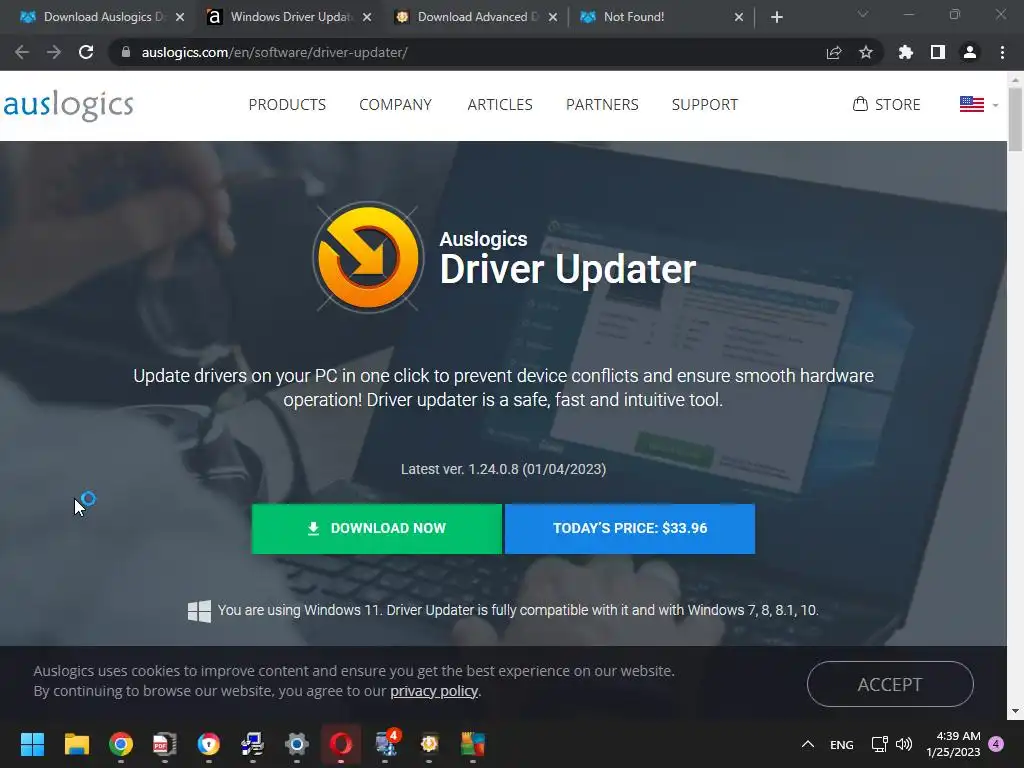Open the STORE link with bag icon

coord(886,104)
